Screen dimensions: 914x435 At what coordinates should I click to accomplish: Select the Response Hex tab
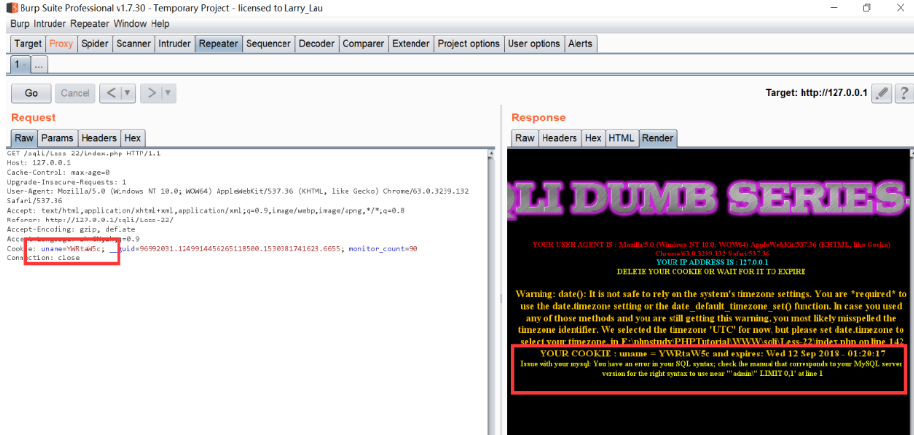point(593,138)
